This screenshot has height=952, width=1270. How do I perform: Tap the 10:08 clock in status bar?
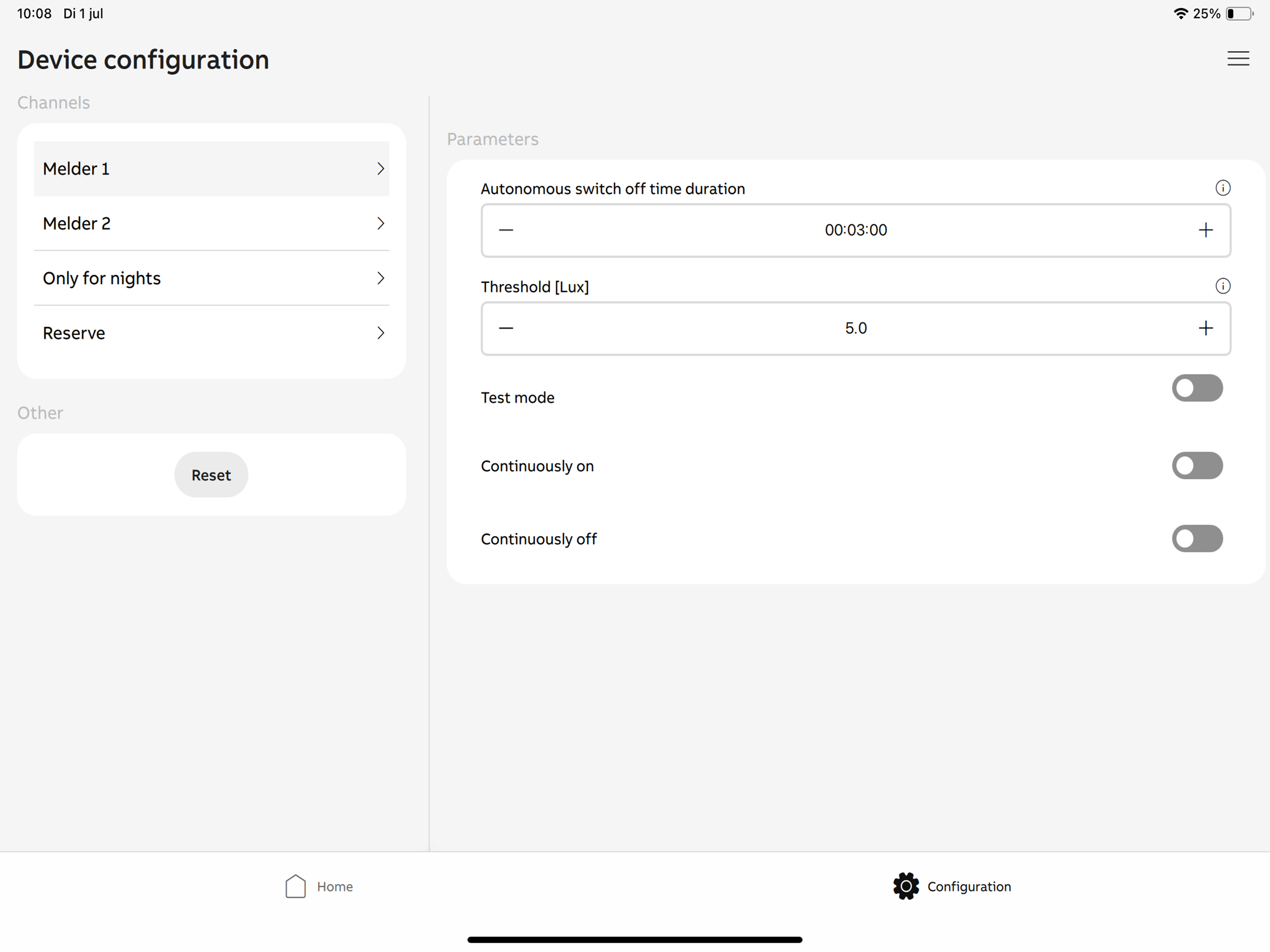[34, 14]
